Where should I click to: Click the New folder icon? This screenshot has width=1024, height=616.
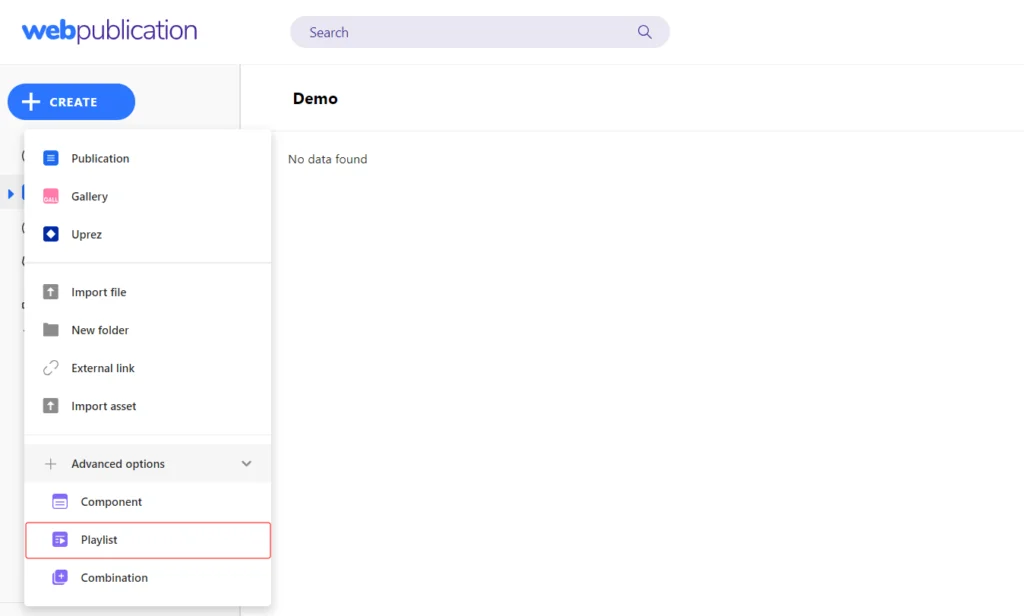pos(50,330)
